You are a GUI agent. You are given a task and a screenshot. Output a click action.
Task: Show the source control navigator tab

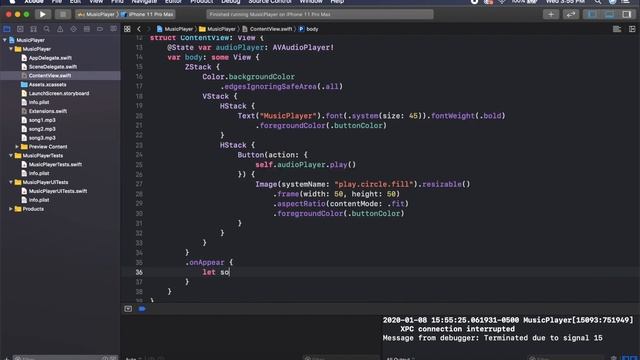tap(20, 29)
